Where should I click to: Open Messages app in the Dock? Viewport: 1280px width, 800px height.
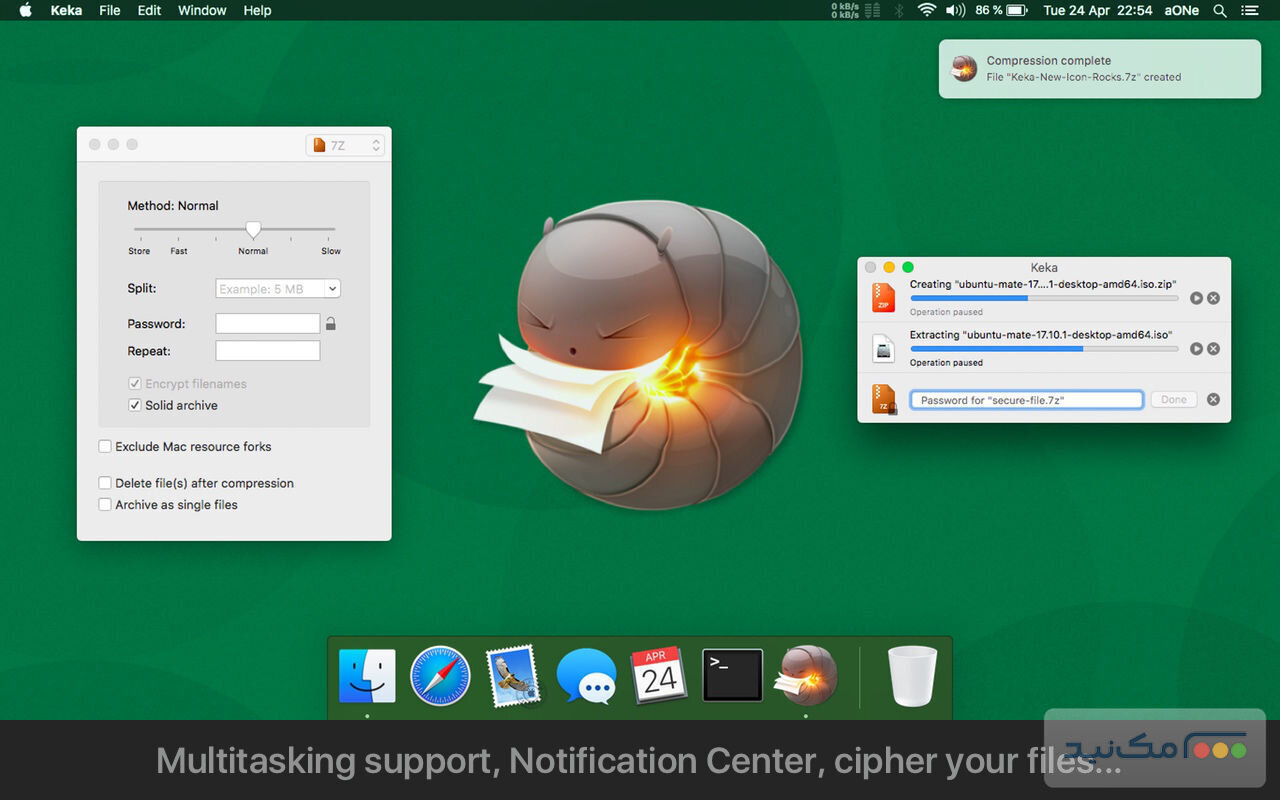click(x=586, y=675)
